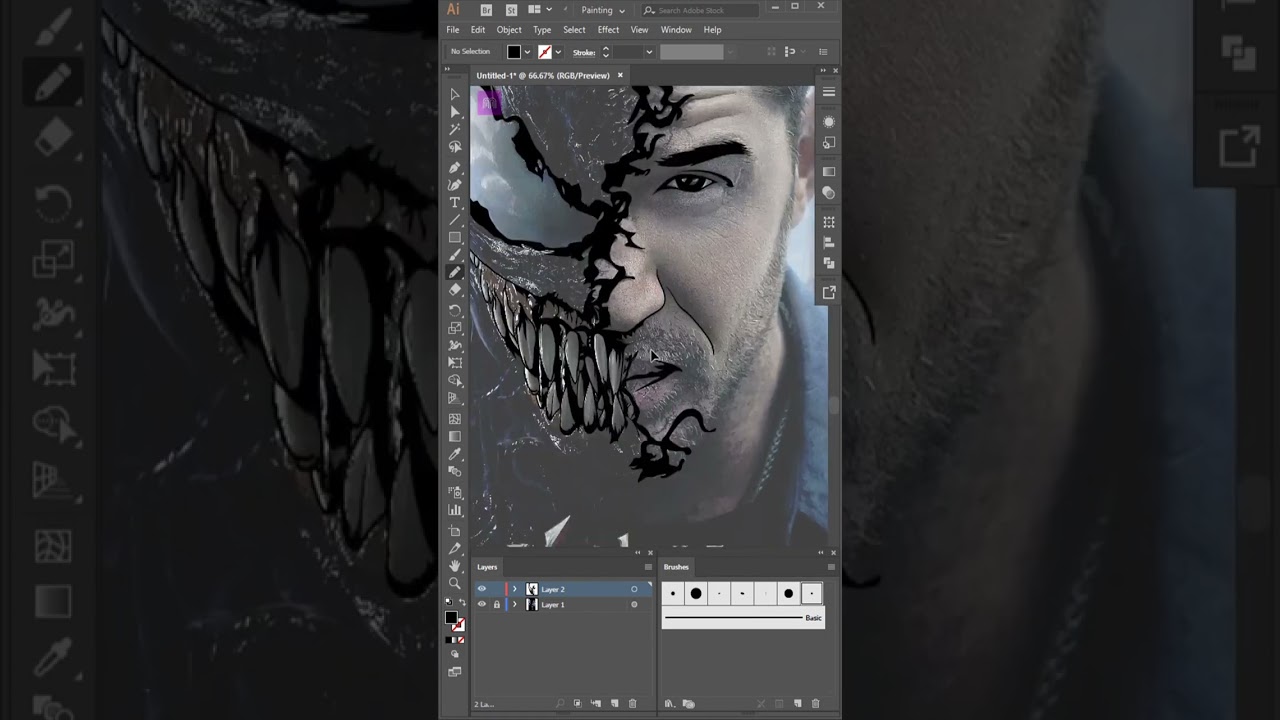Select the Artboard tool
The width and height of the screenshot is (1280, 720).
(455, 530)
